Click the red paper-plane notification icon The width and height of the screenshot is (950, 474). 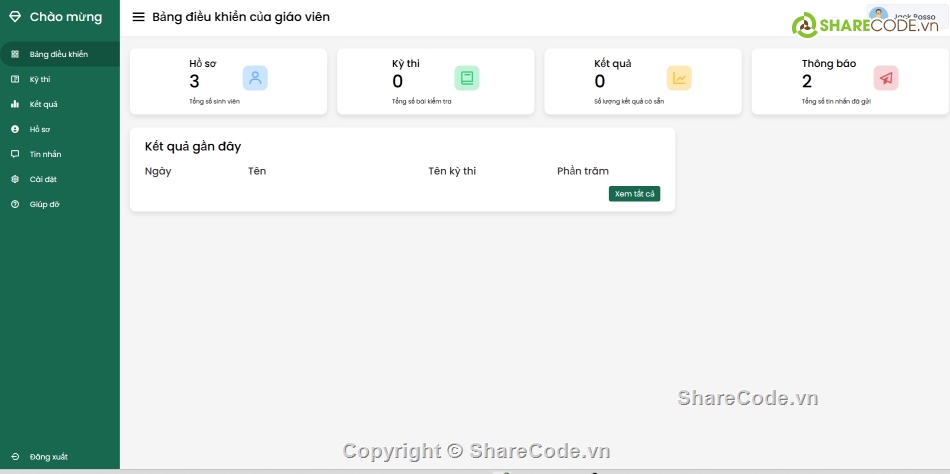(886, 78)
